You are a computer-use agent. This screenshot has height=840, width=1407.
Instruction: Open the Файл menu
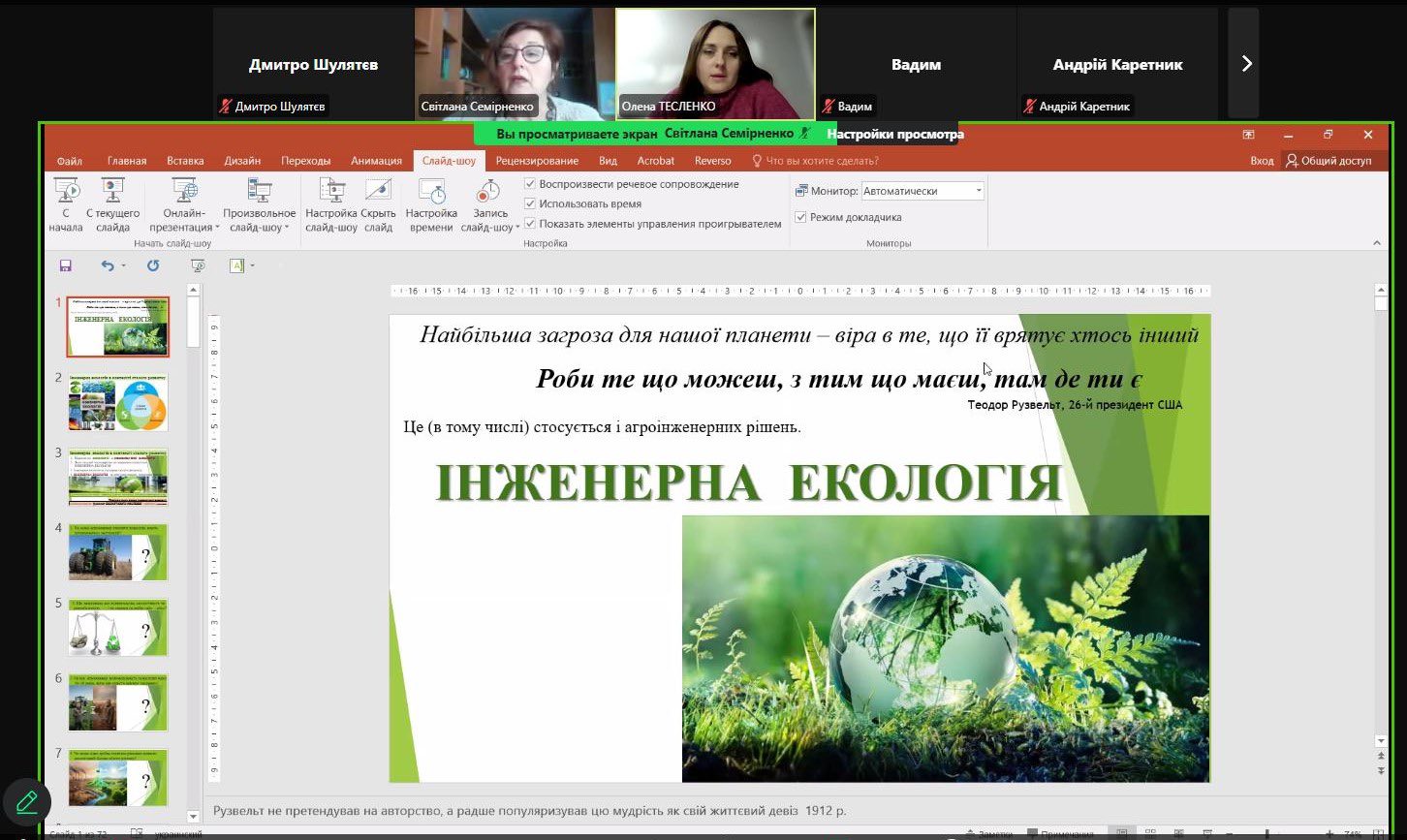click(69, 161)
